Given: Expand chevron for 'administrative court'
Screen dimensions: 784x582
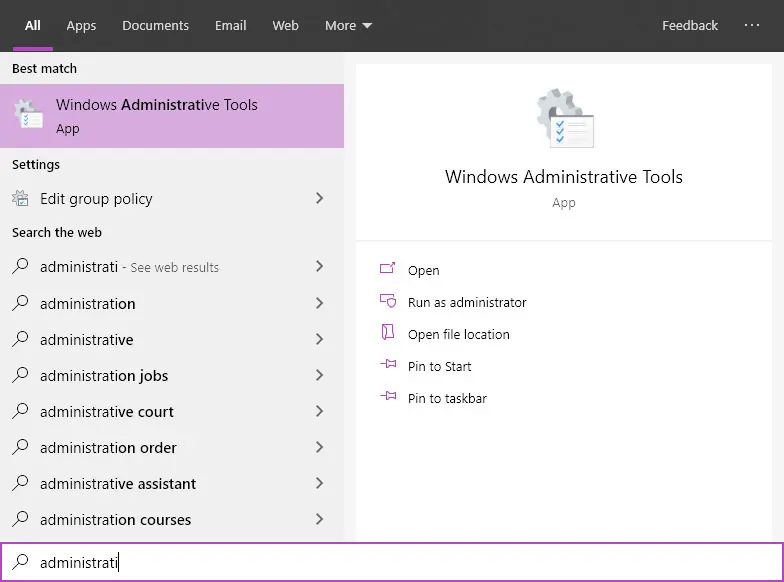Looking at the screenshot, I should [x=320, y=411].
